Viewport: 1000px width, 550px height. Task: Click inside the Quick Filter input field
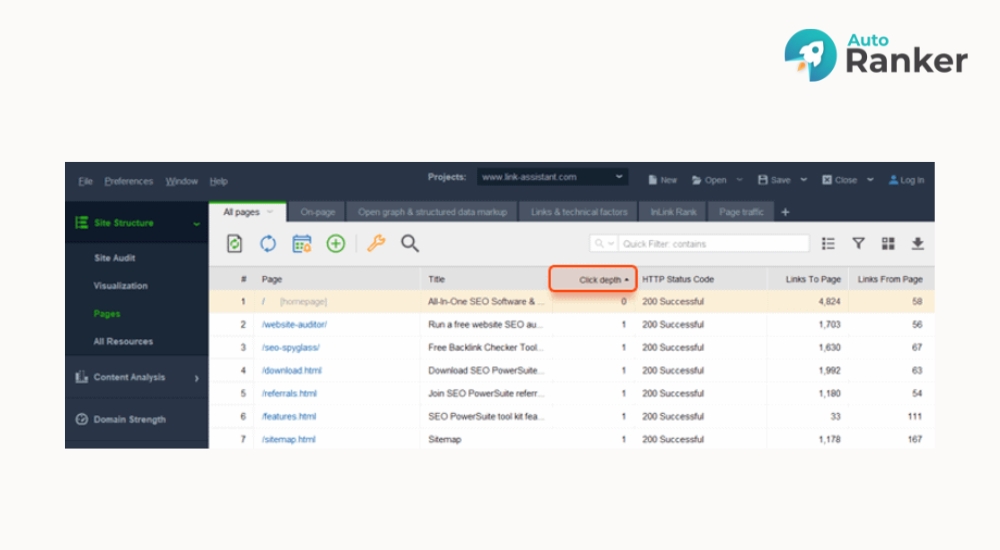[x=713, y=244]
